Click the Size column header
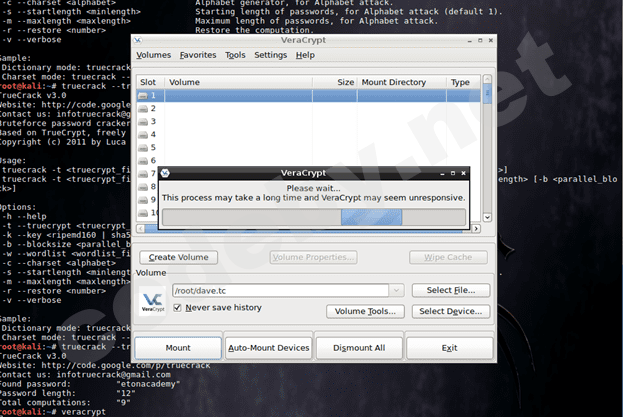This screenshot has height=417, width=623. pos(335,82)
